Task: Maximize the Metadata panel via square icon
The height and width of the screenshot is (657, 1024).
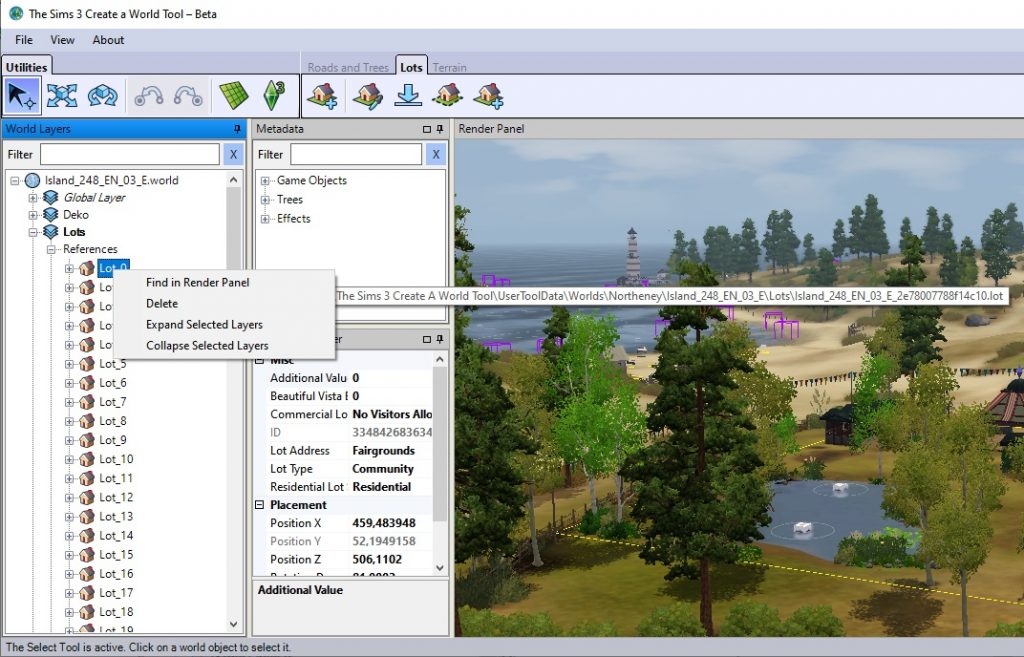Action: [x=427, y=129]
